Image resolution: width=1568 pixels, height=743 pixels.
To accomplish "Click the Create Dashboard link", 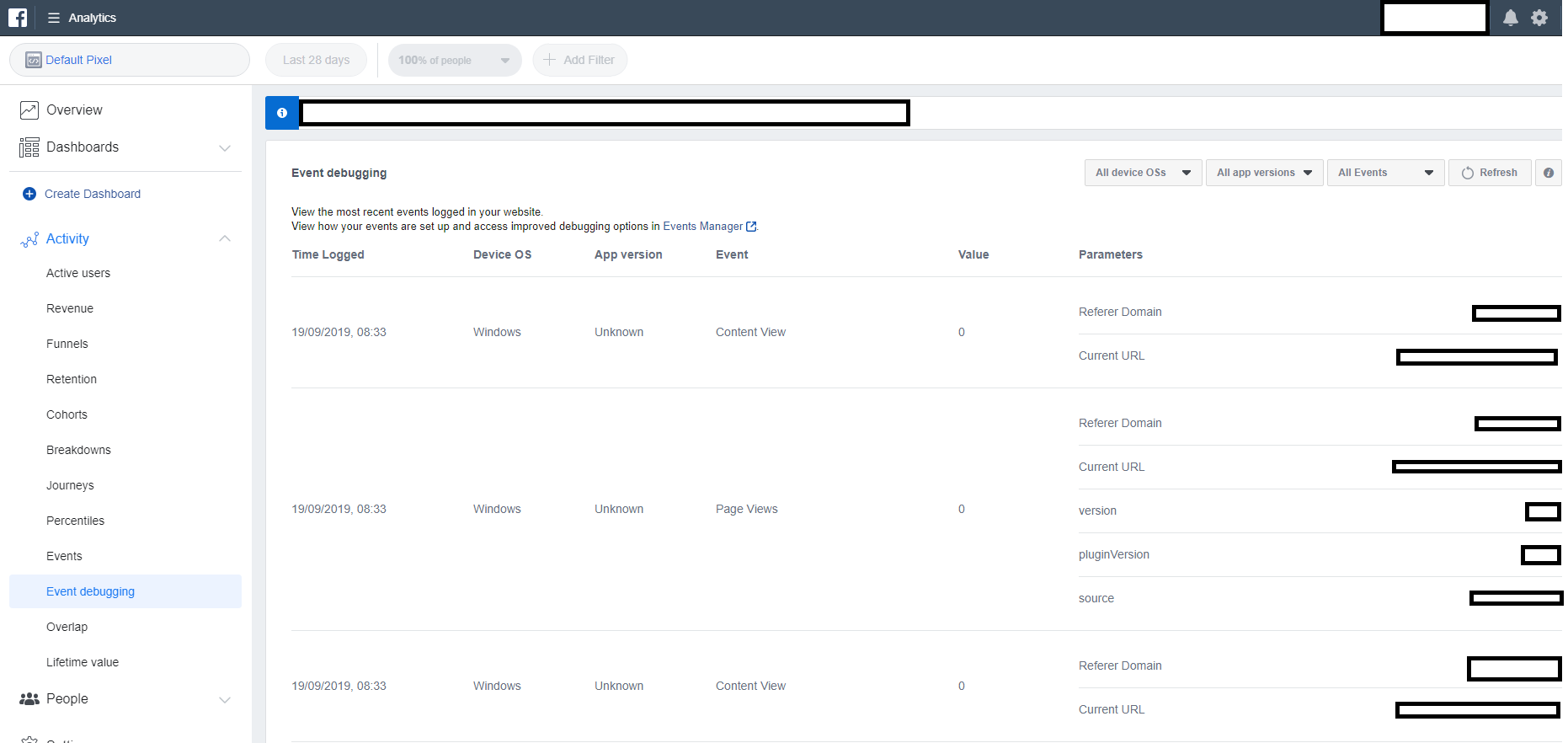I will point(93,194).
